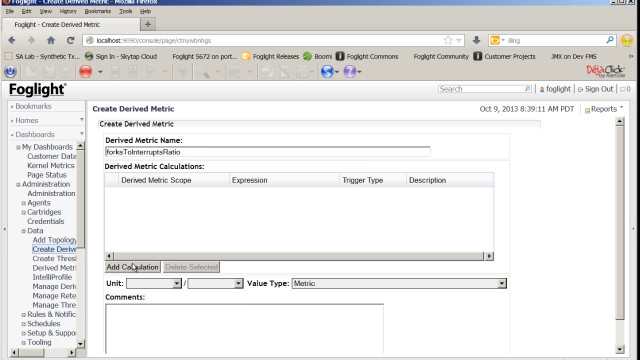Expand the Rules & Notifications tree node
This screenshot has height=360, width=640.
click(24, 315)
